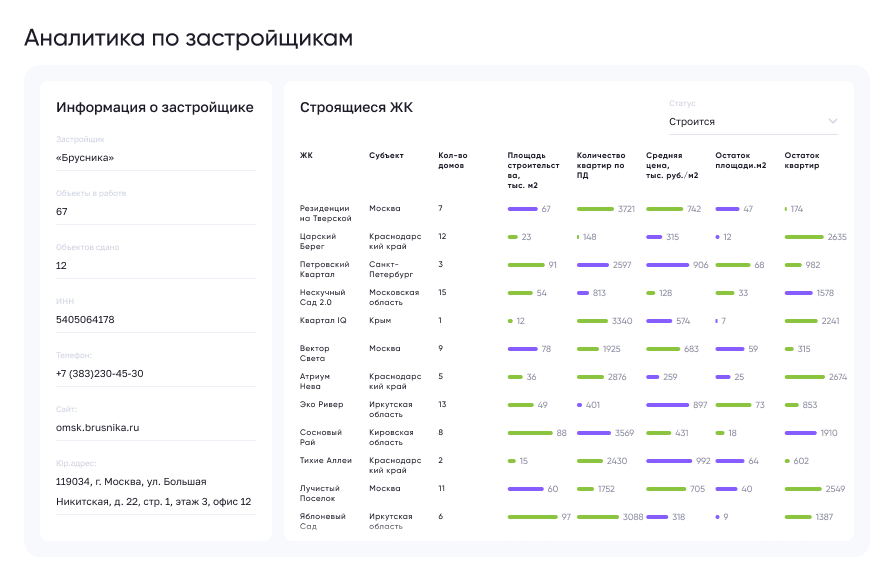Click the Остаток квартир column header
The image size is (894, 581).
click(802, 160)
